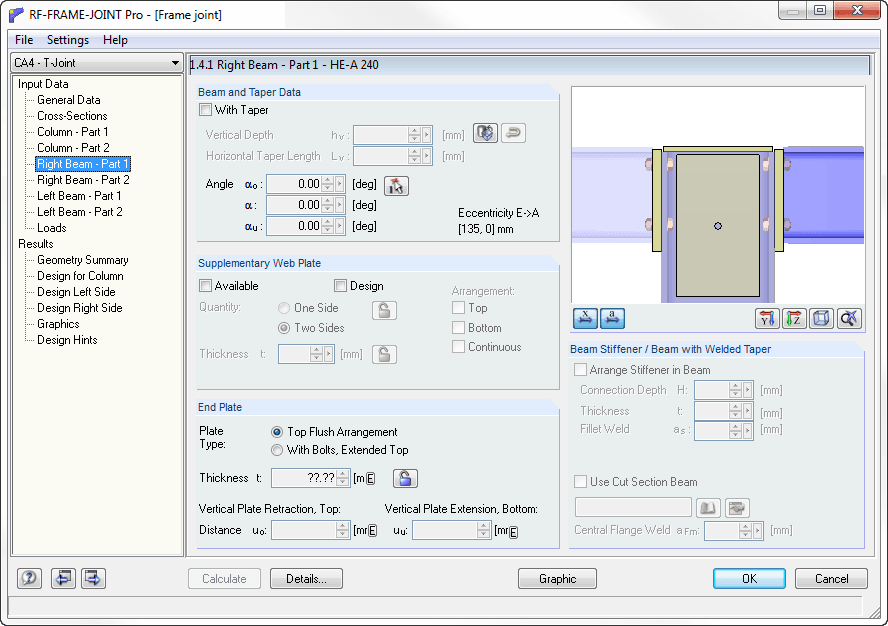Switch preview to view along Y axis
This screenshot has width=888, height=626.
(767, 318)
